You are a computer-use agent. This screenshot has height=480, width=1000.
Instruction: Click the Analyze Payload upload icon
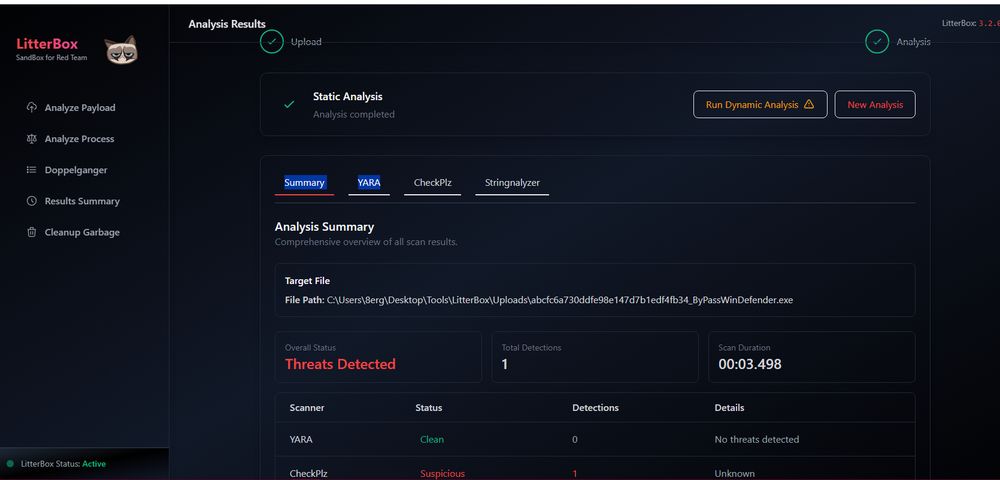tap(31, 107)
